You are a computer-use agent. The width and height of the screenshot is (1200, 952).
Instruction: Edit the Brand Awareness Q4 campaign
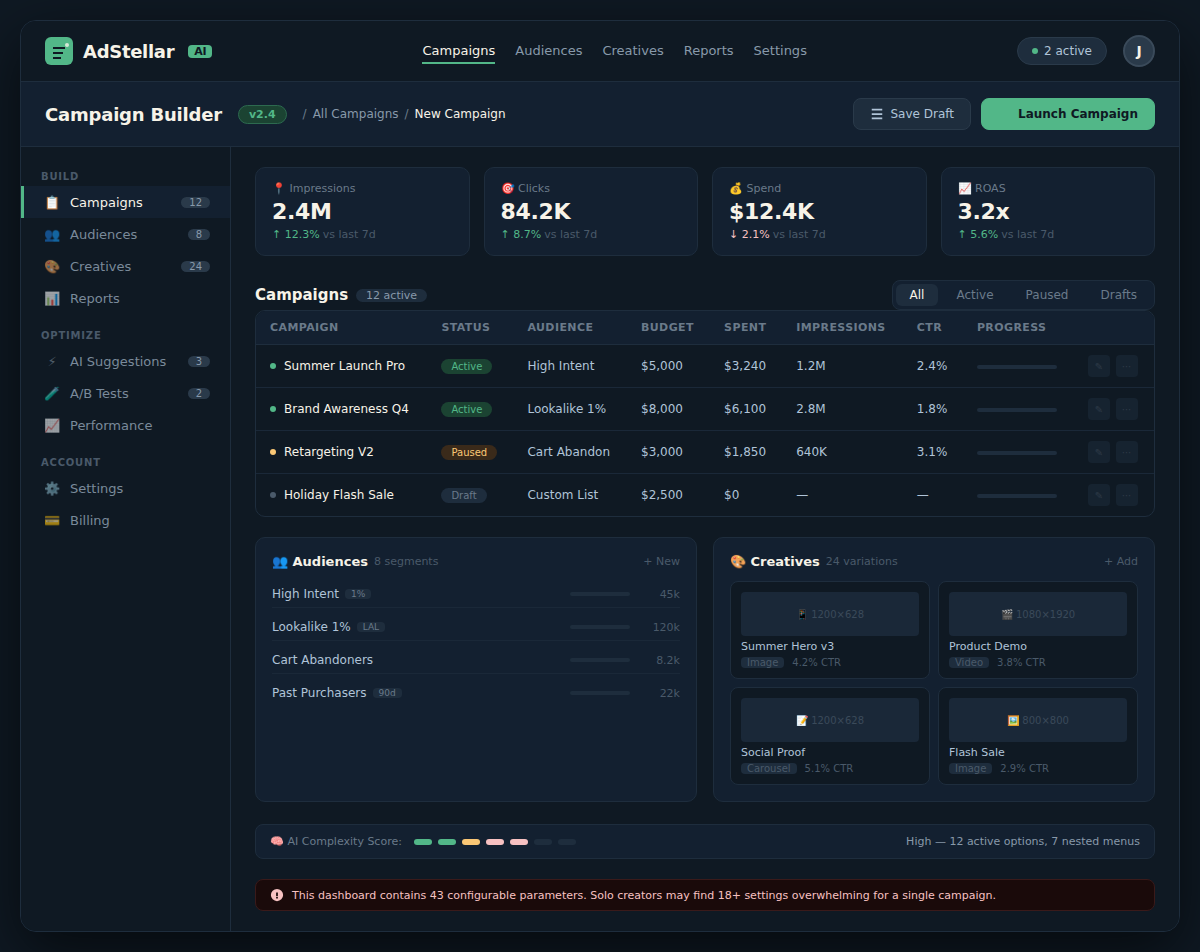click(1099, 409)
